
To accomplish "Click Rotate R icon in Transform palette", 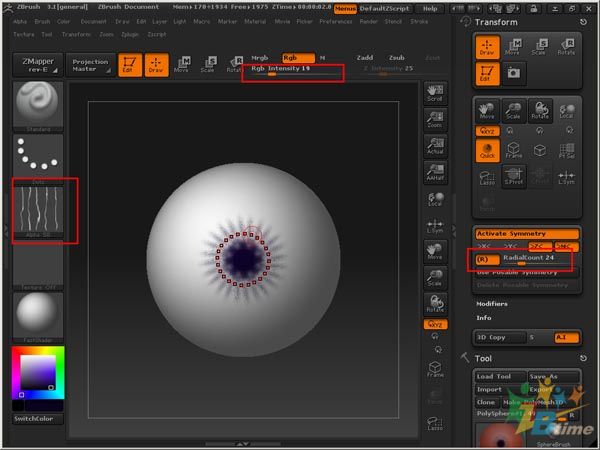I will pos(566,47).
